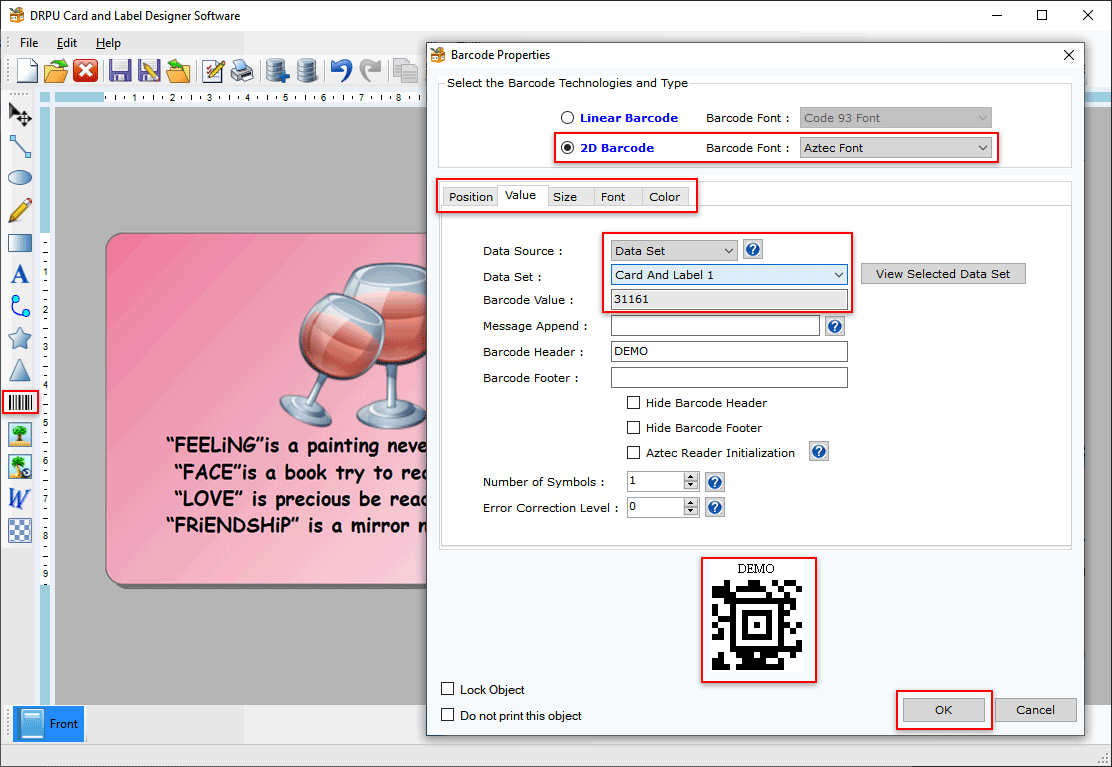This screenshot has height=767, width=1112.
Task: Open the Code 93 Font dropdown
Action: (896, 118)
